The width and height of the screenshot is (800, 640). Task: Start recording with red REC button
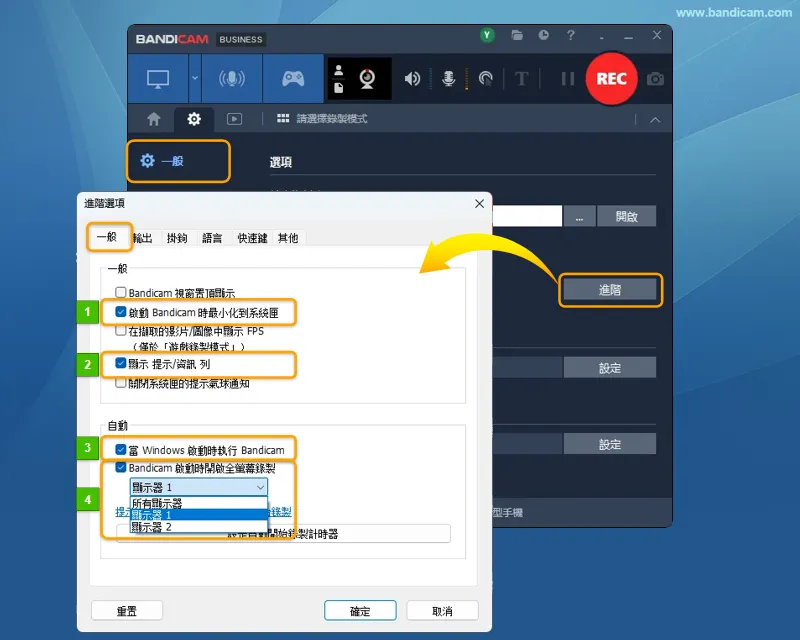click(611, 79)
